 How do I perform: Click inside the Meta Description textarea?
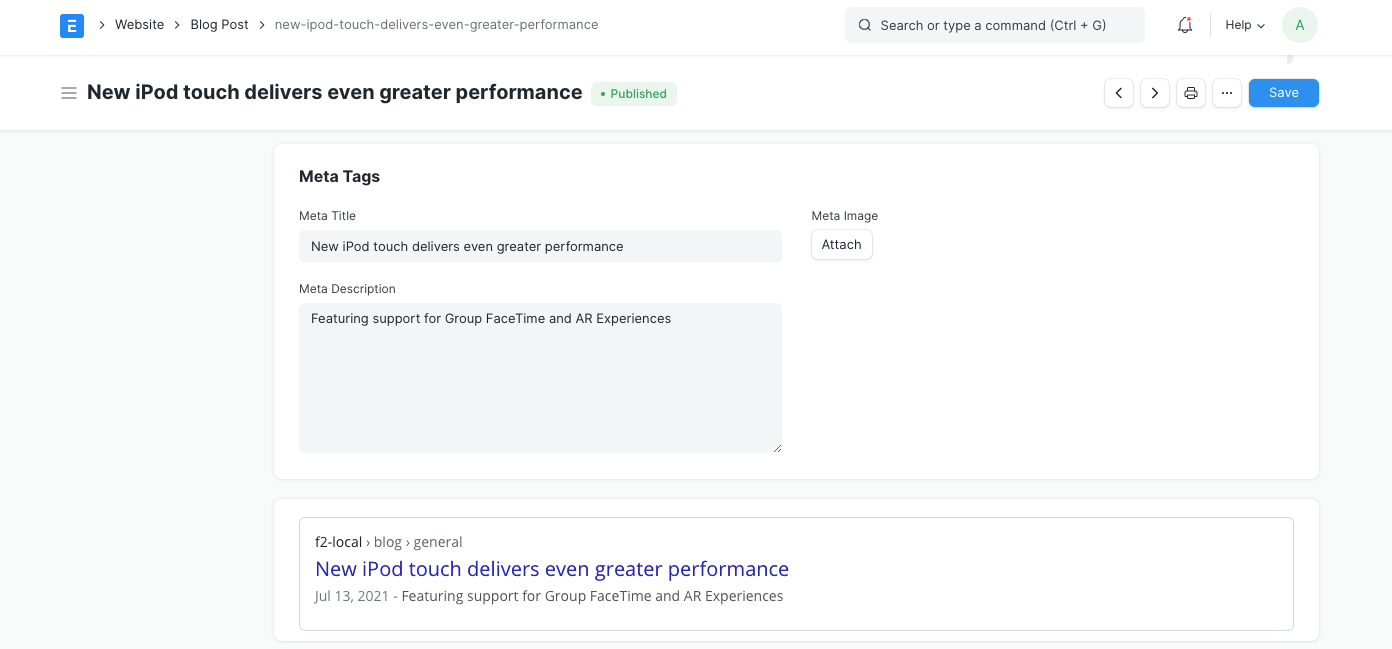540,378
